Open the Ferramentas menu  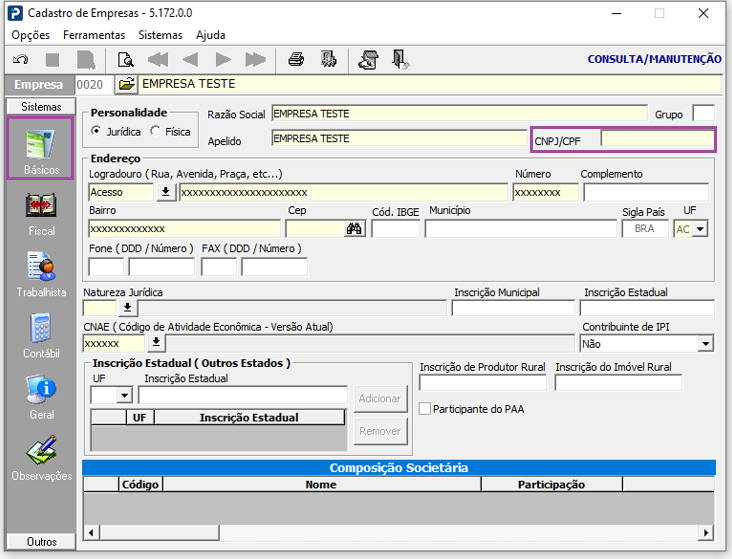94,35
